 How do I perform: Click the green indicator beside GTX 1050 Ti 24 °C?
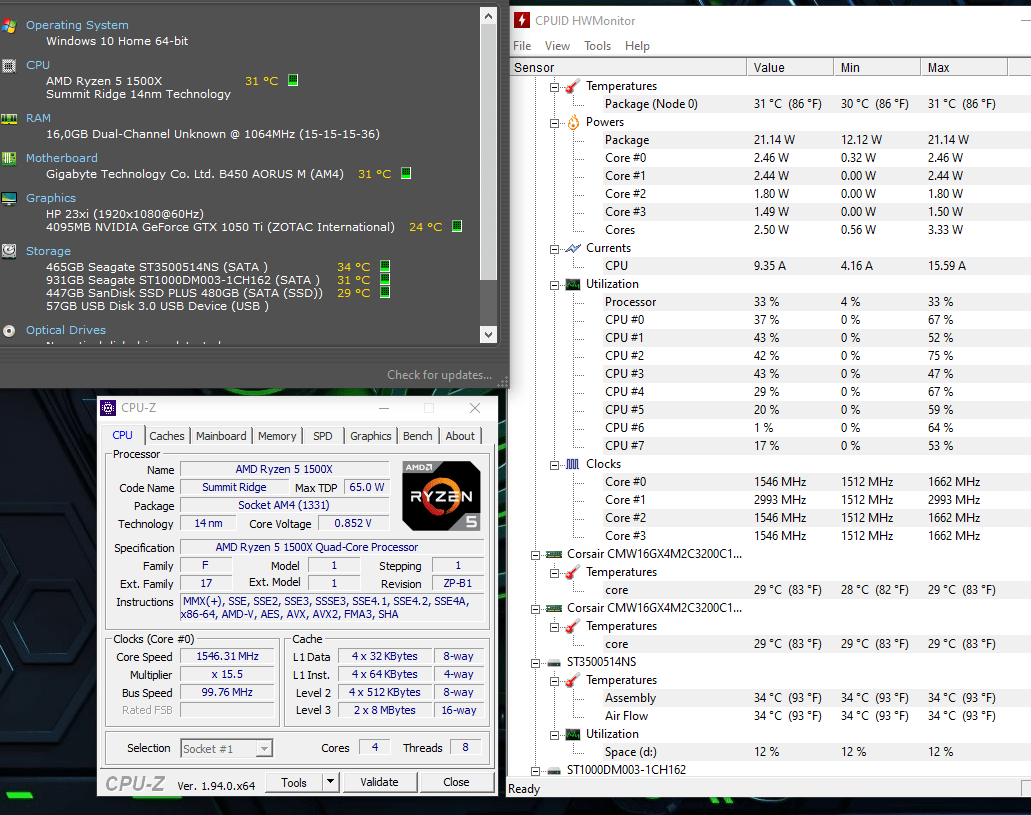[x=457, y=226]
